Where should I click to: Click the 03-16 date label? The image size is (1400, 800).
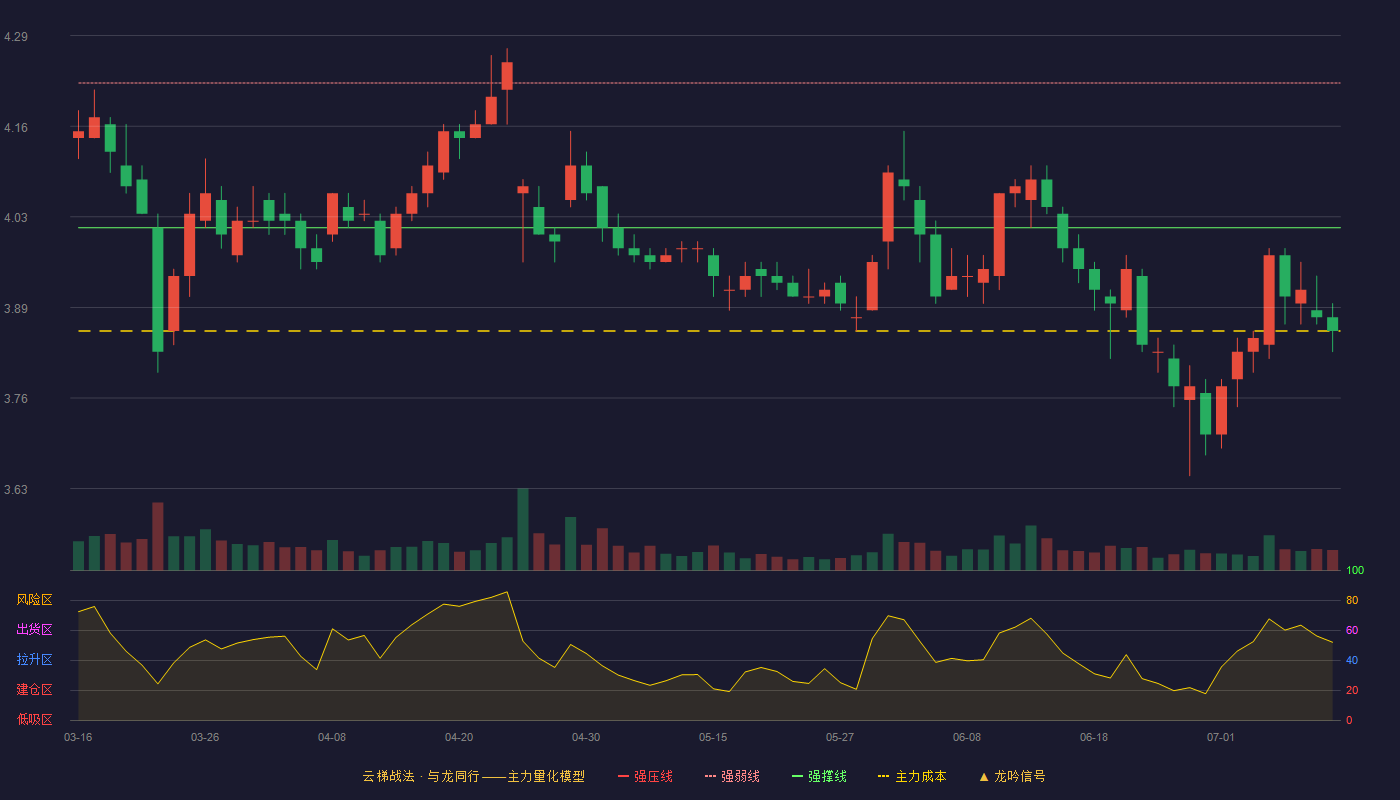78,737
